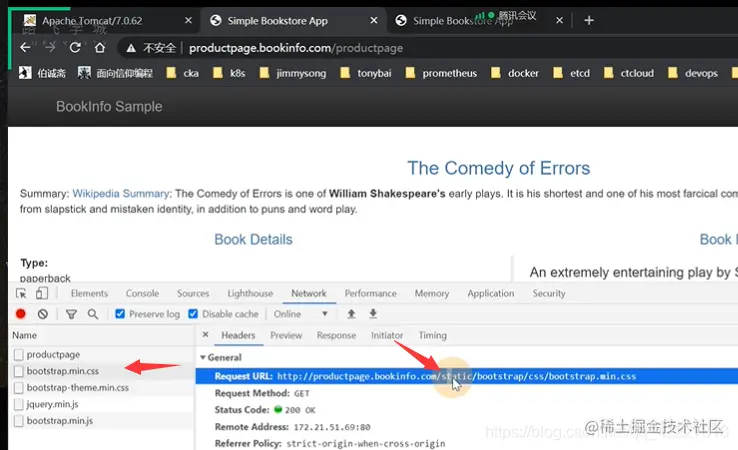Open the network filter funnel icon
The height and width of the screenshot is (450, 738).
(71, 314)
